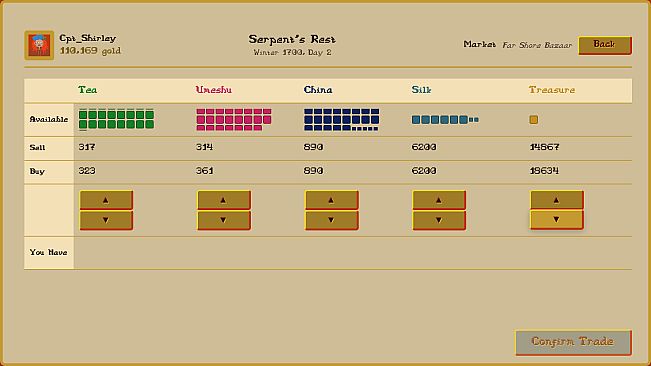Click the highlighted down arrow under Treasure
Image resolution: width=651 pixels, height=366 pixels.
click(x=557, y=220)
